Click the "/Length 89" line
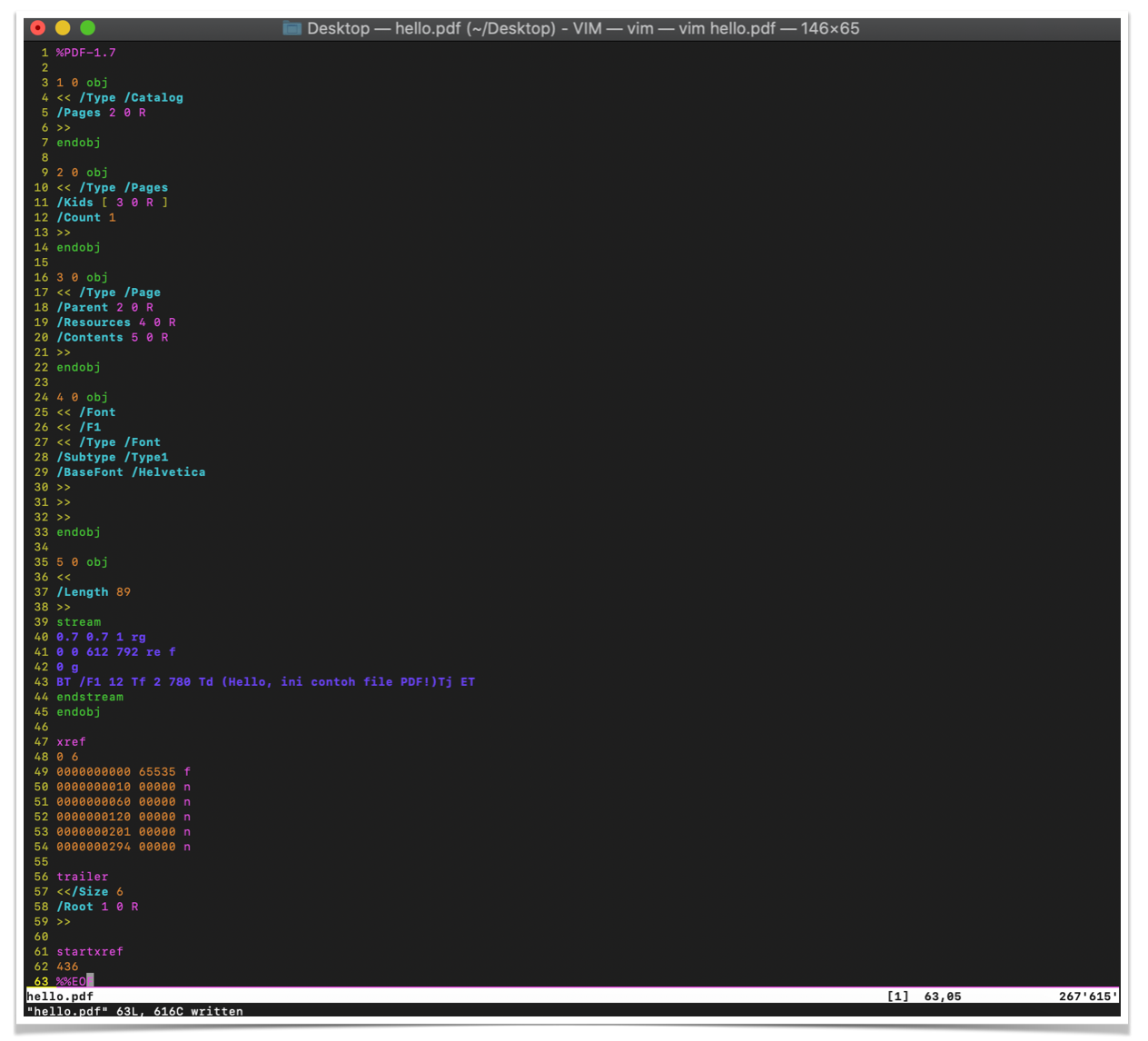The width and height of the screenshot is (1148, 1041). pos(94,592)
